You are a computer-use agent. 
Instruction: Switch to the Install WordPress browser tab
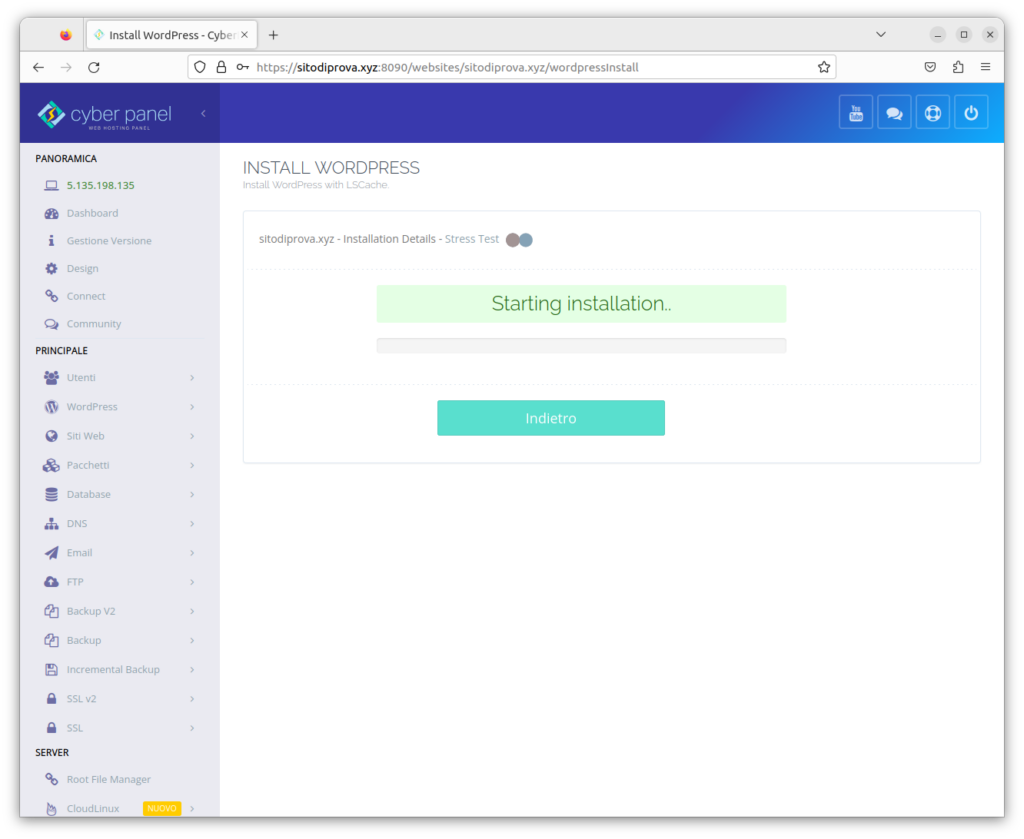[x=172, y=35]
